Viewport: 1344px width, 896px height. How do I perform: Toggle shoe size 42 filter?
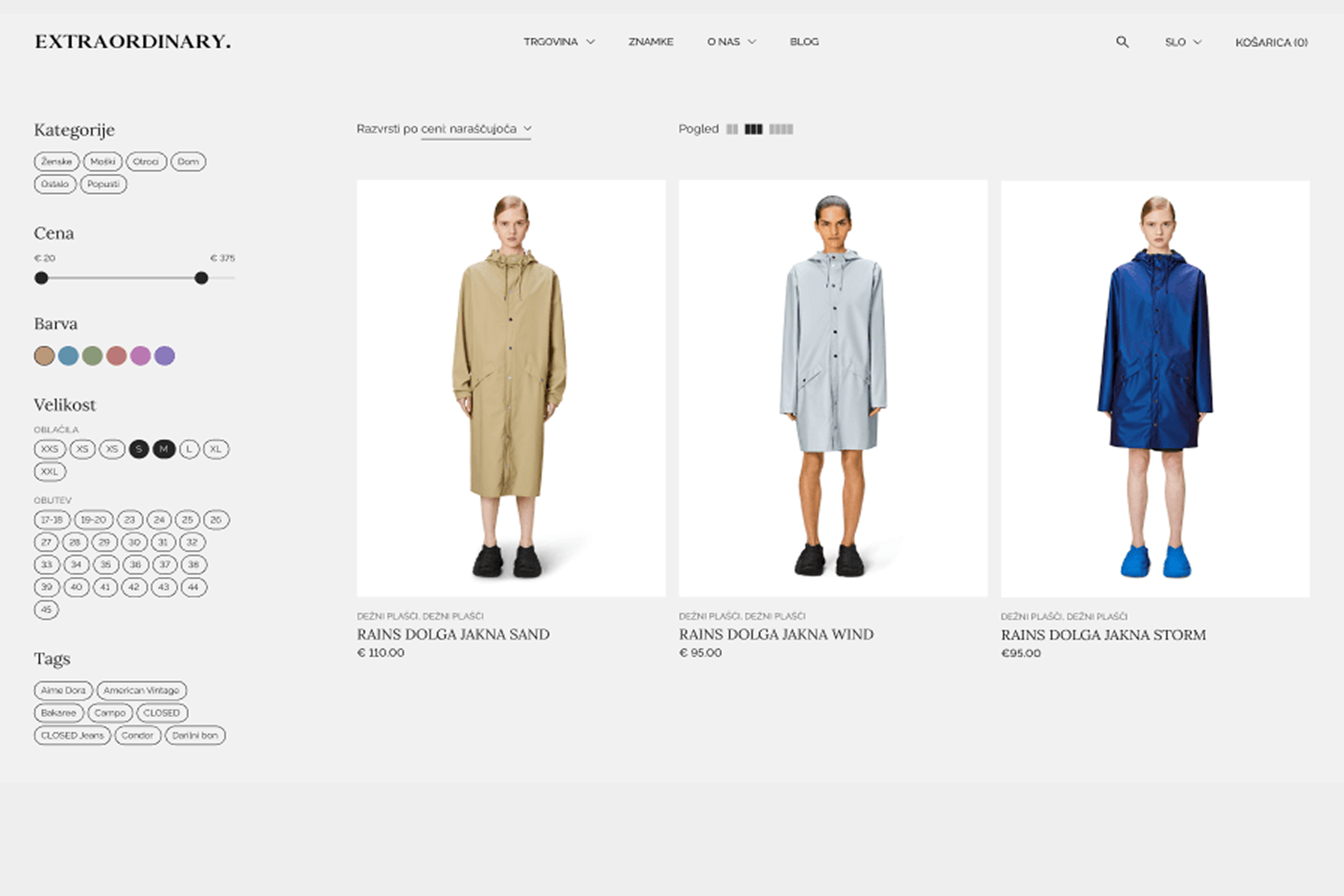[x=134, y=587]
